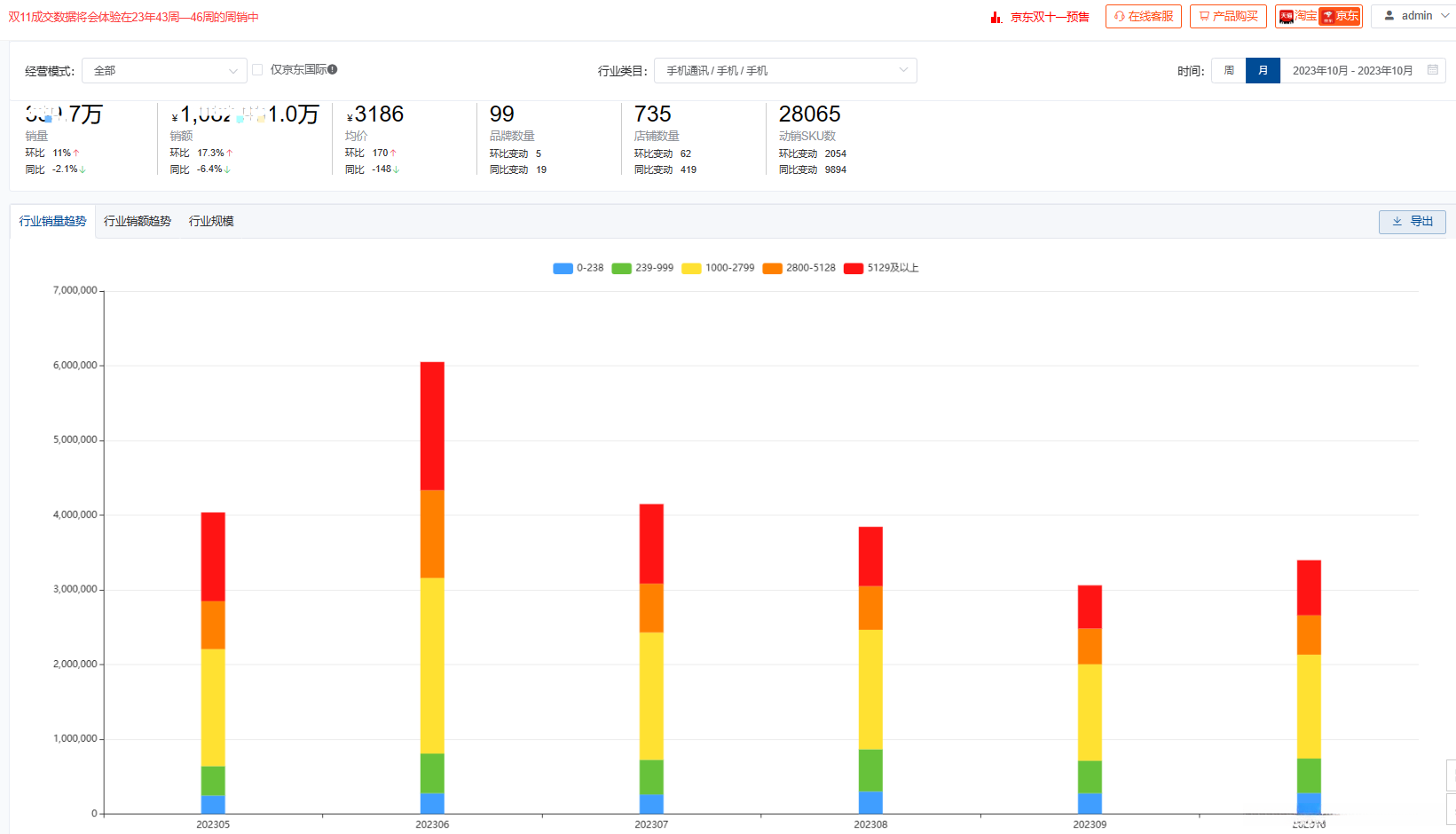This screenshot has width=1456, height=834.
Task: Open 在线客服 online support
Action: 1143,16
